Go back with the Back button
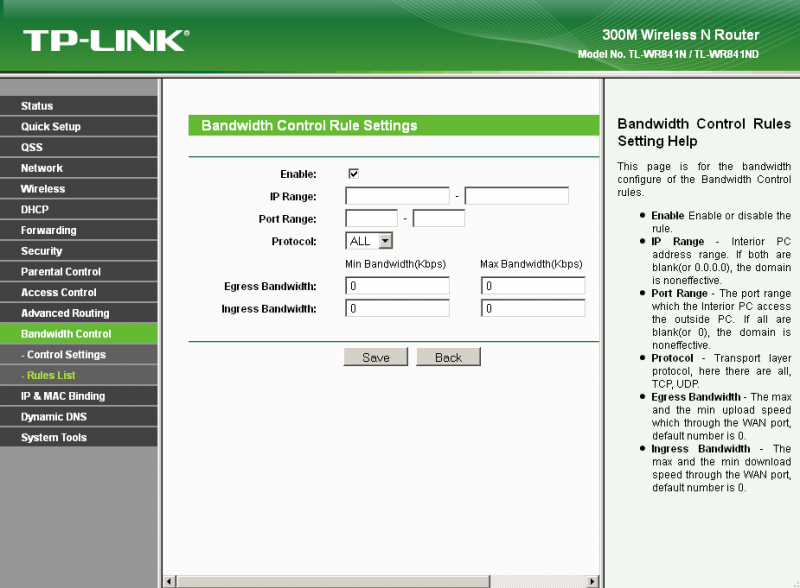Image resolution: width=800 pixels, height=588 pixels. (x=448, y=357)
